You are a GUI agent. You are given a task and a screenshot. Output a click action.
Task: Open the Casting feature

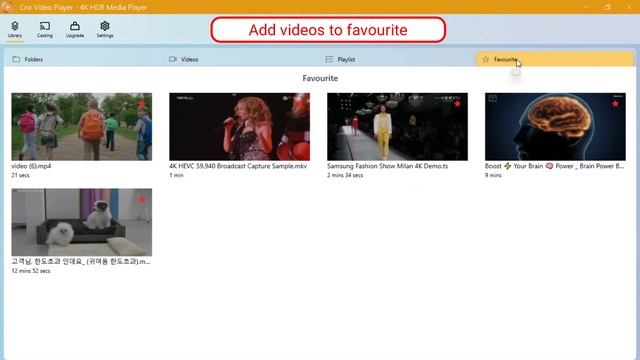tap(45, 29)
